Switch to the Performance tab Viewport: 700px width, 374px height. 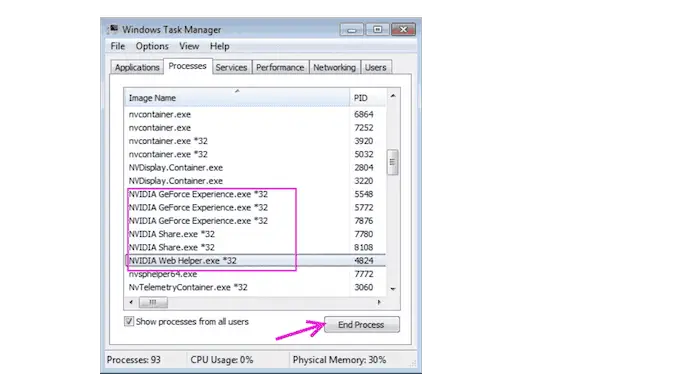tap(280, 67)
